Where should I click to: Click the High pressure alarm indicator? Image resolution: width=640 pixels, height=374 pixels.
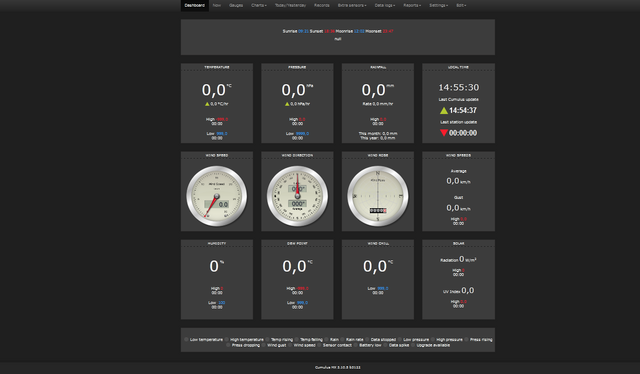pyautogui.click(x=433, y=339)
